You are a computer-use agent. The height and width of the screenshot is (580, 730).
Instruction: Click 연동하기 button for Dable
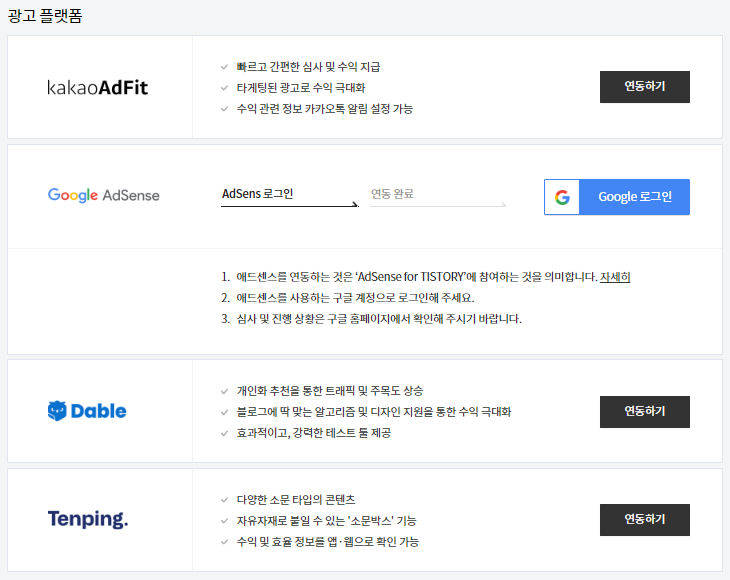(644, 412)
